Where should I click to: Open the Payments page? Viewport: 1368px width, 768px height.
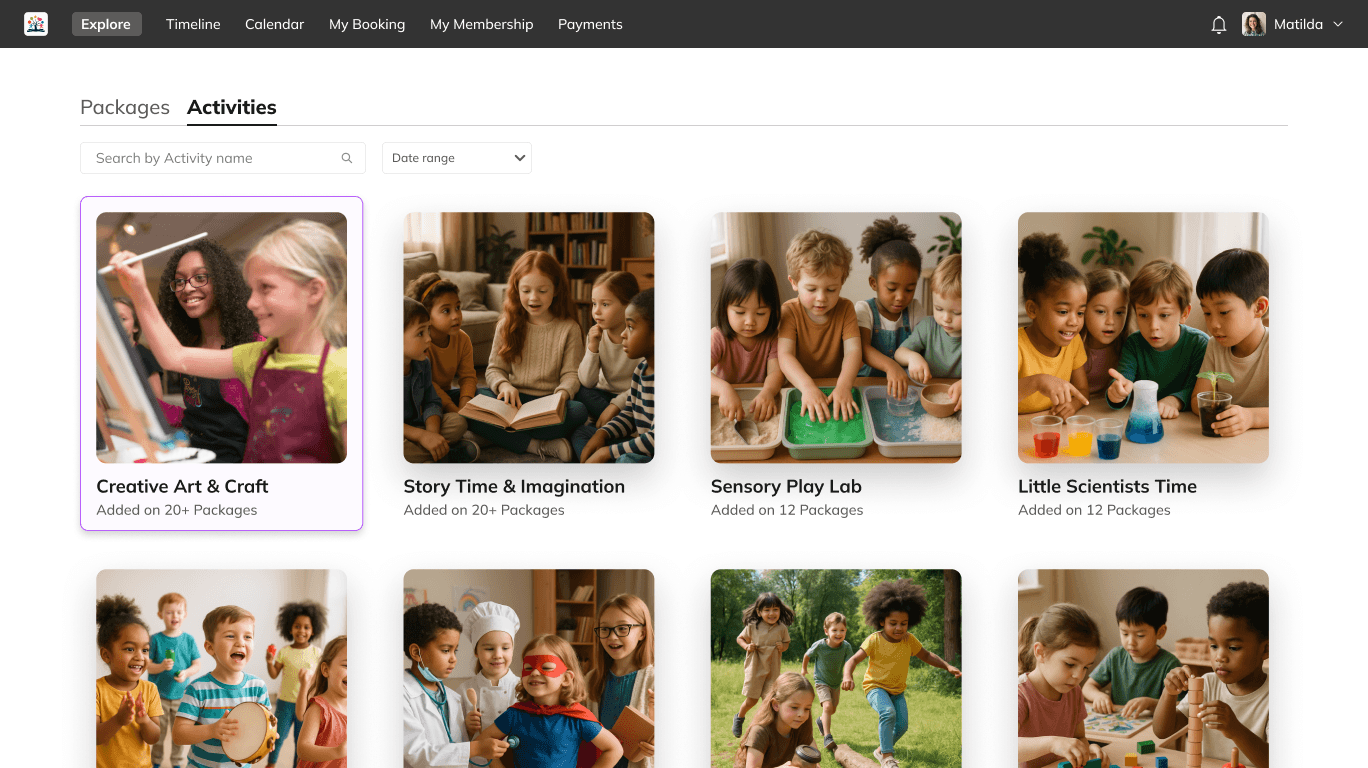pos(590,24)
